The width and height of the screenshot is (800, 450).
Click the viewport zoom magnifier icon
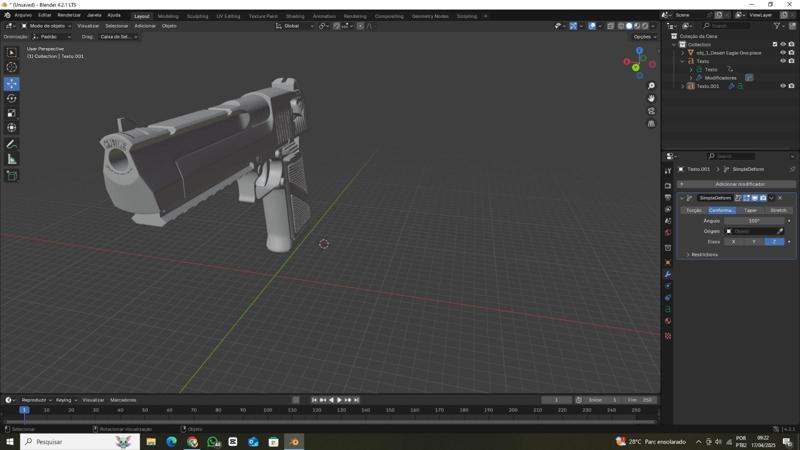[x=651, y=86]
